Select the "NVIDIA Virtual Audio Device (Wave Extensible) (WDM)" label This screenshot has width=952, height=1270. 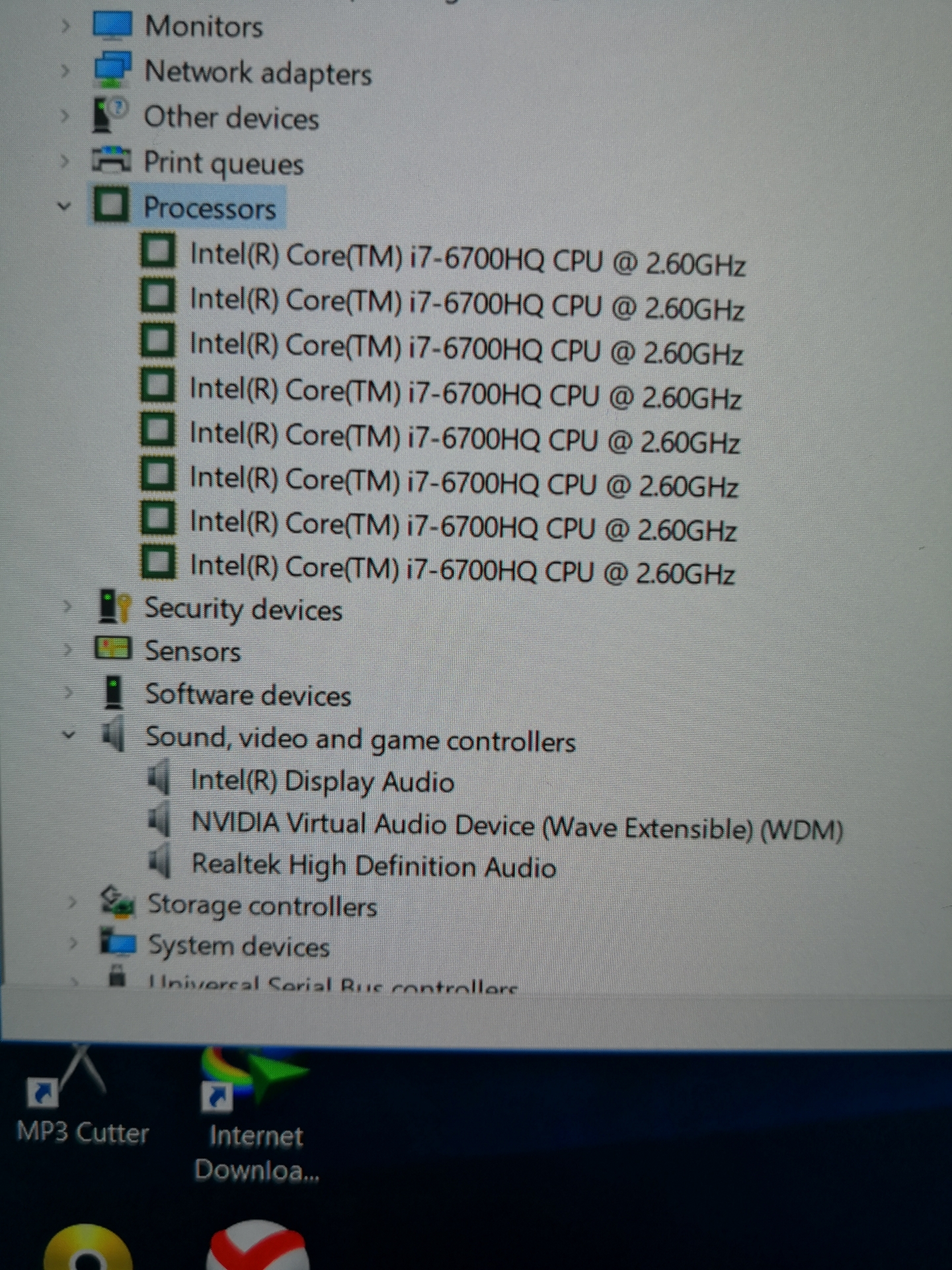click(517, 826)
